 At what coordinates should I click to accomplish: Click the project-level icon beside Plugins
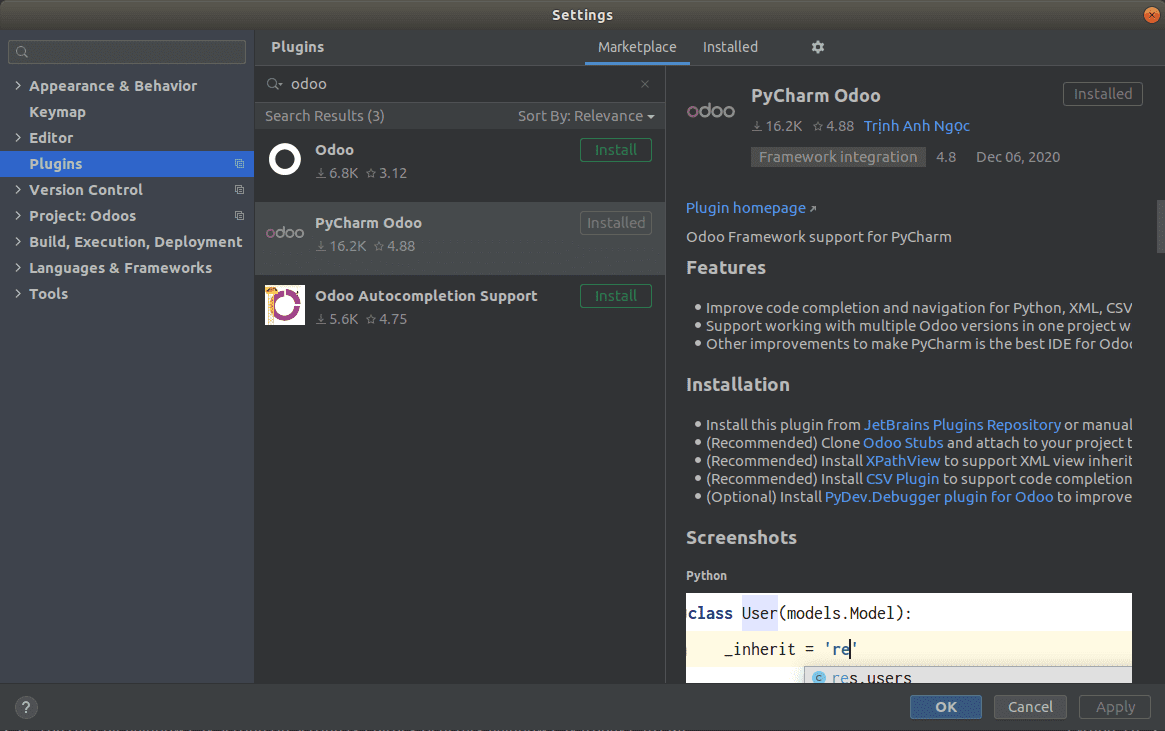tap(239, 163)
